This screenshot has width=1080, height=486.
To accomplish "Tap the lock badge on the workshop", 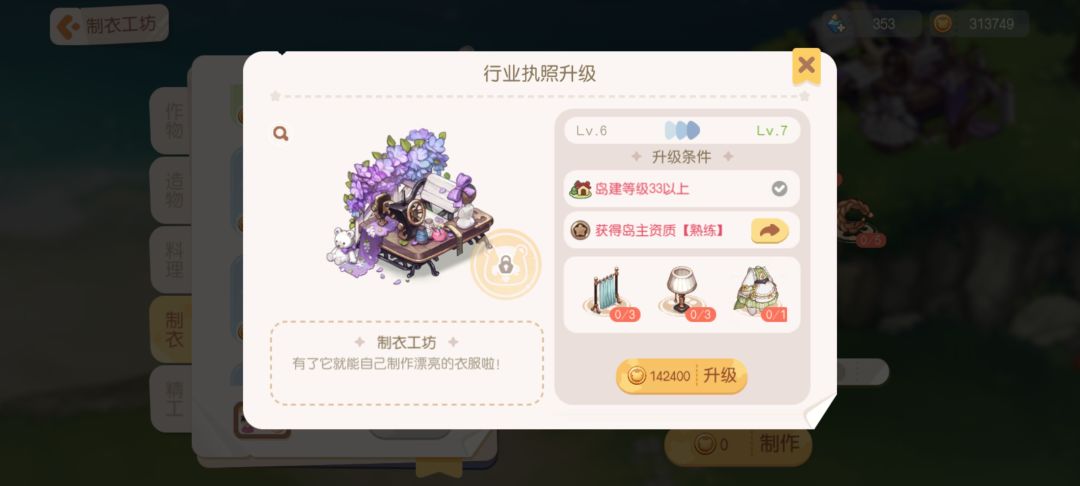I will coord(506,264).
